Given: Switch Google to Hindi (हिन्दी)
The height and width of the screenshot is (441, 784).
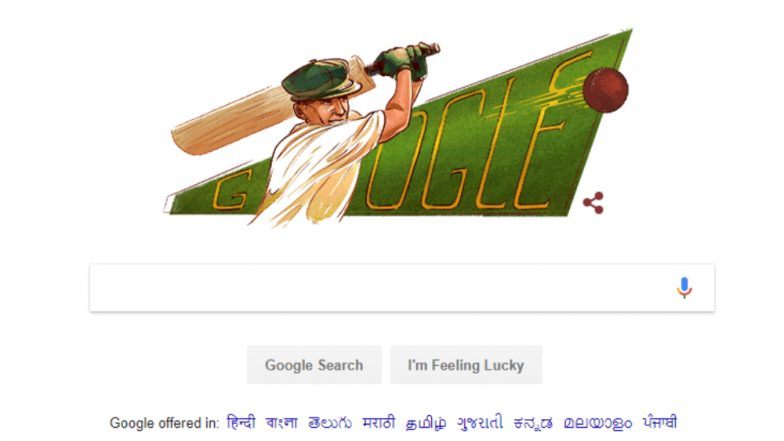Looking at the screenshot, I should [x=241, y=422].
